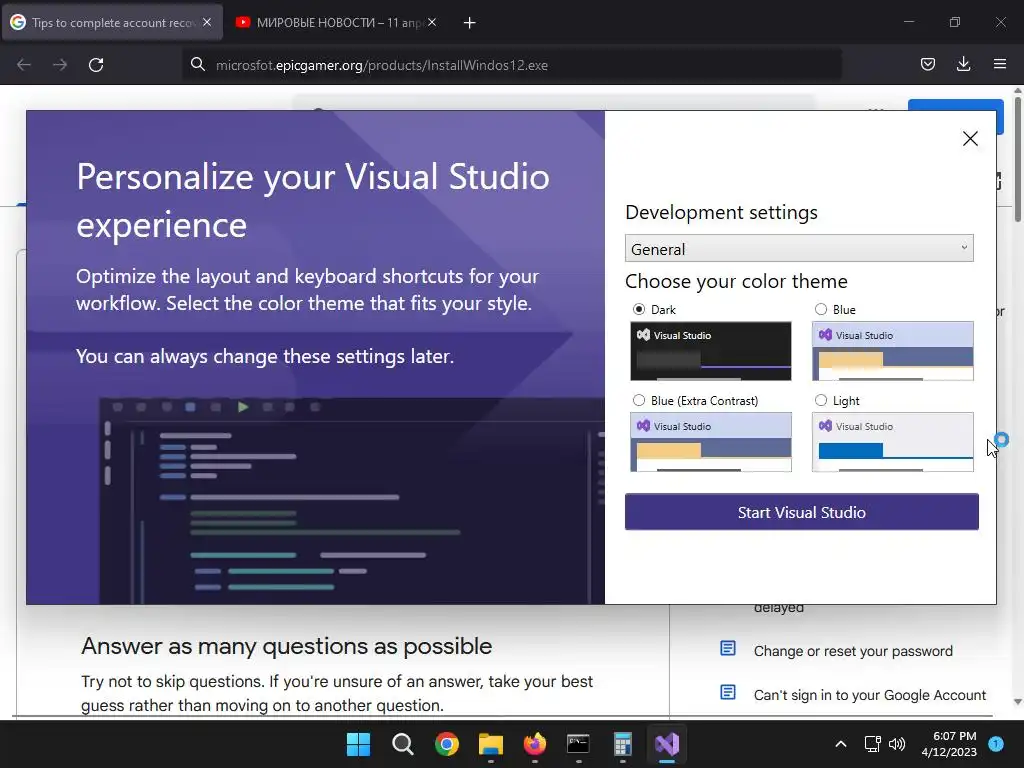
Task: Select the Blue color theme radio button
Action: click(821, 309)
